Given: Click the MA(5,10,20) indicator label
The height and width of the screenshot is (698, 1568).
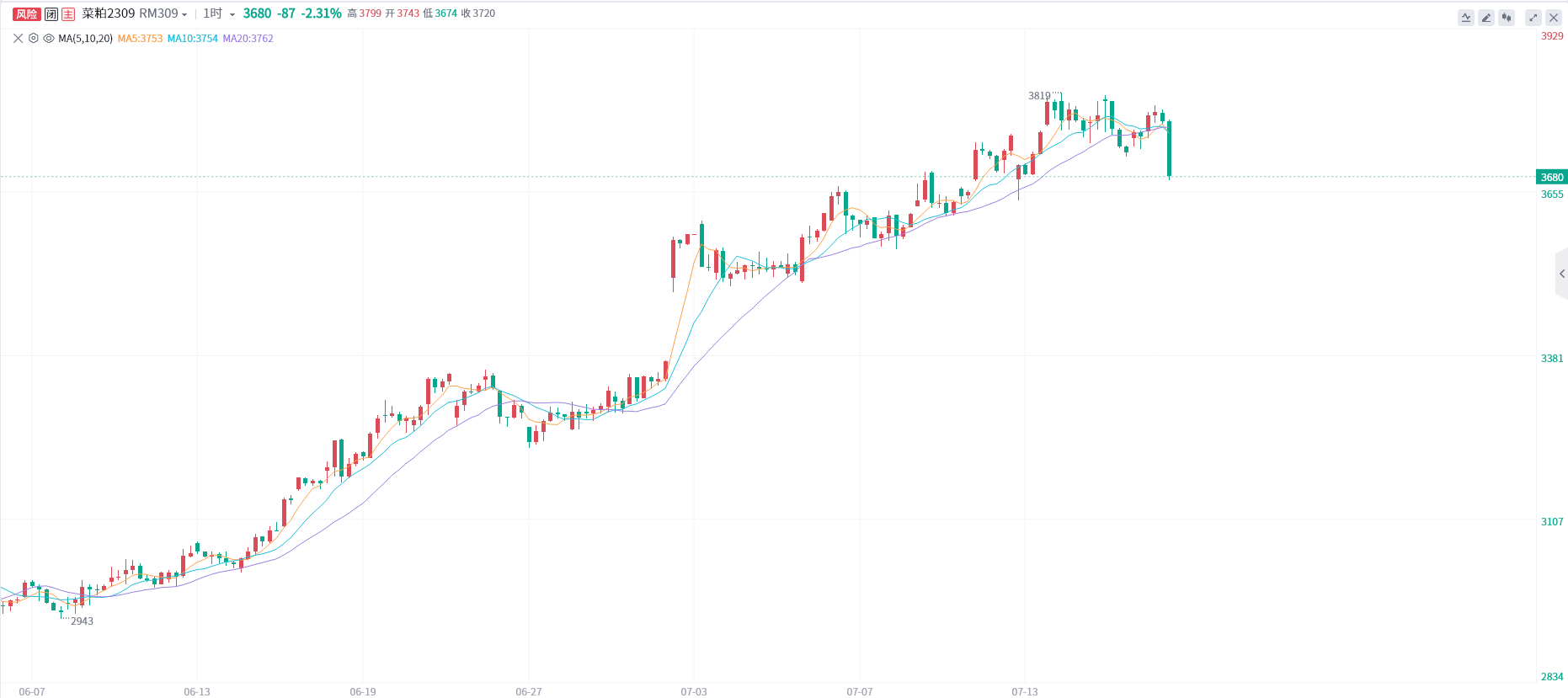Looking at the screenshot, I should 85,39.
